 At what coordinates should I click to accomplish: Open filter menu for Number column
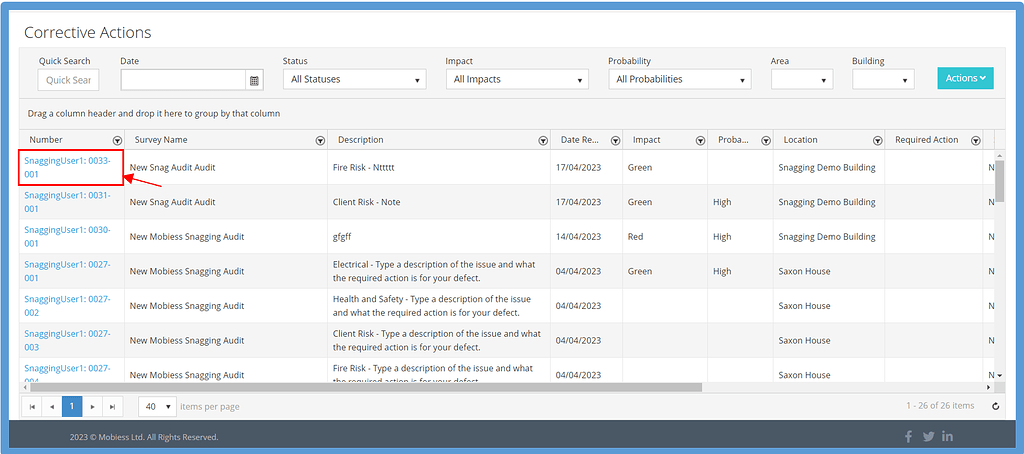pyautogui.click(x=118, y=140)
